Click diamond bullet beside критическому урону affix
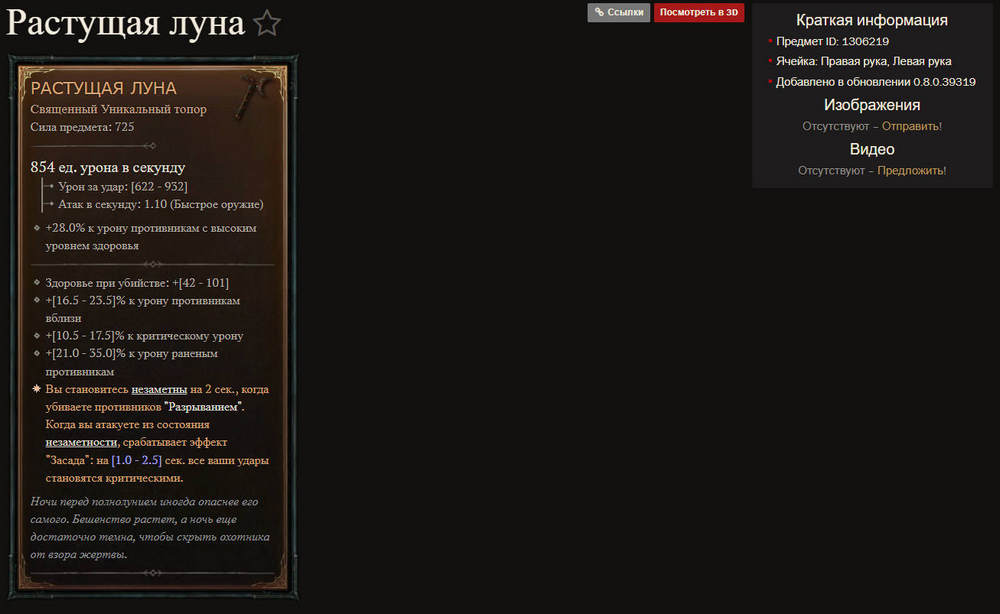The width and height of the screenshot is (1000, 614). [x=36, y=336]
